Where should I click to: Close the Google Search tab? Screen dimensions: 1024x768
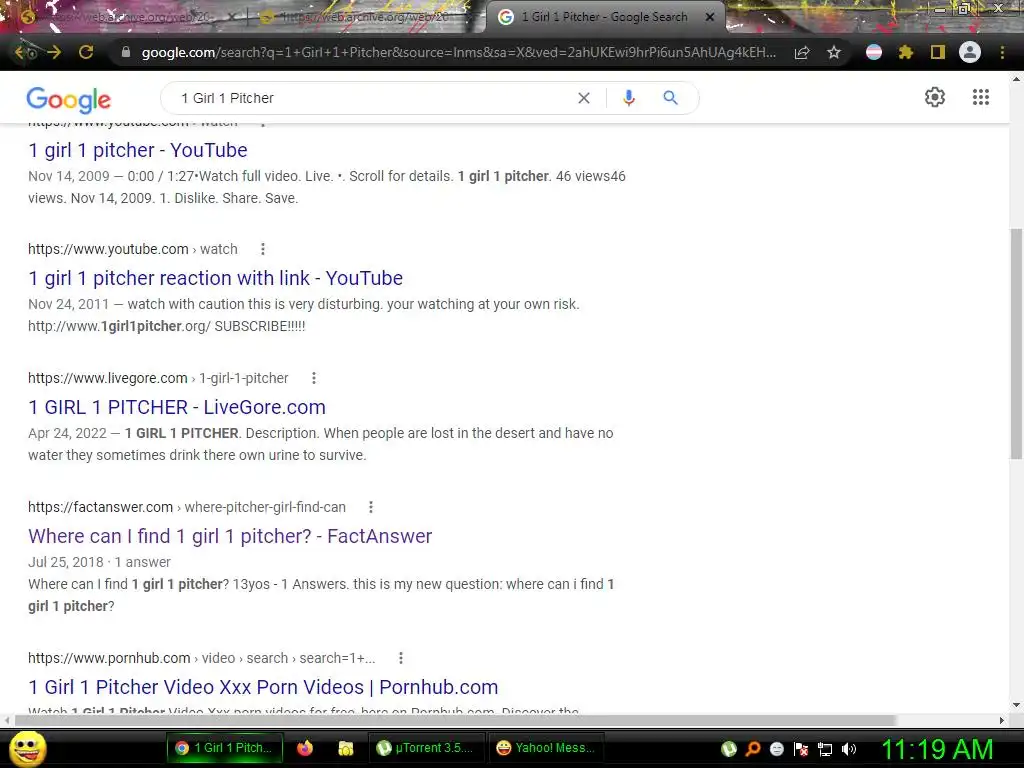pyautogui.click(x=710, y=17)
